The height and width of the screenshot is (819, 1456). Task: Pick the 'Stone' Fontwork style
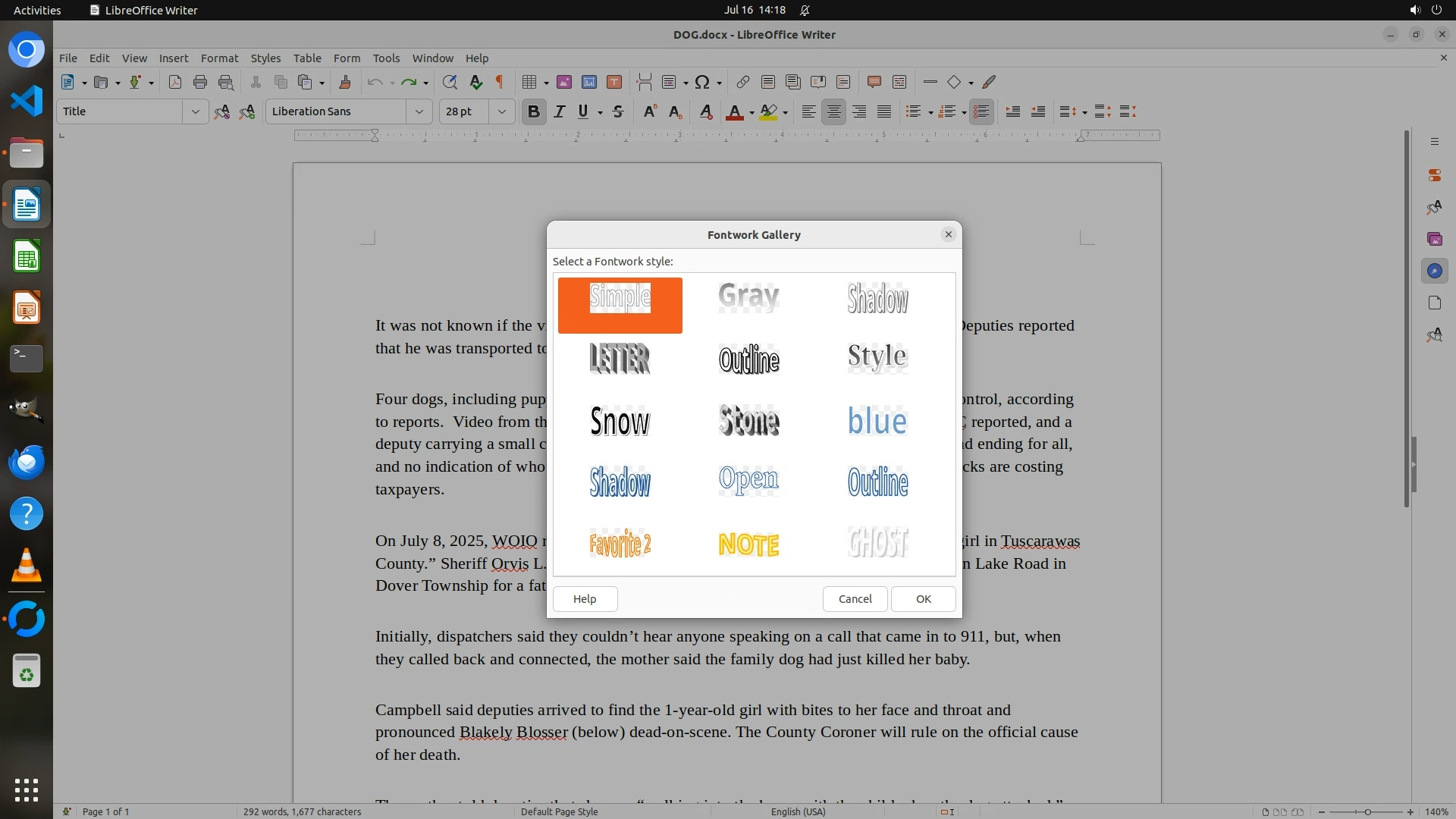pyautogui.click(x=748, y=420)
